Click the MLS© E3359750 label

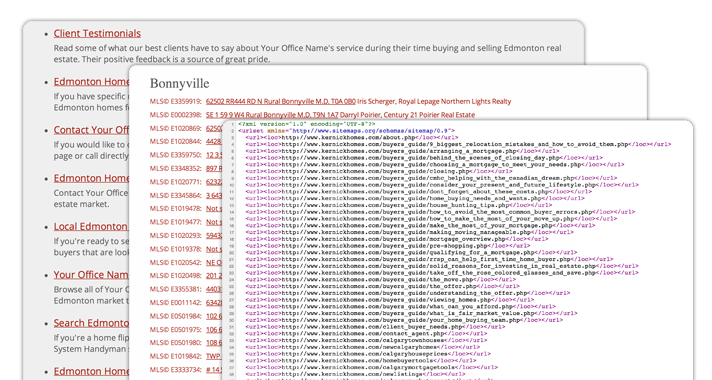(x=176, y=155)
